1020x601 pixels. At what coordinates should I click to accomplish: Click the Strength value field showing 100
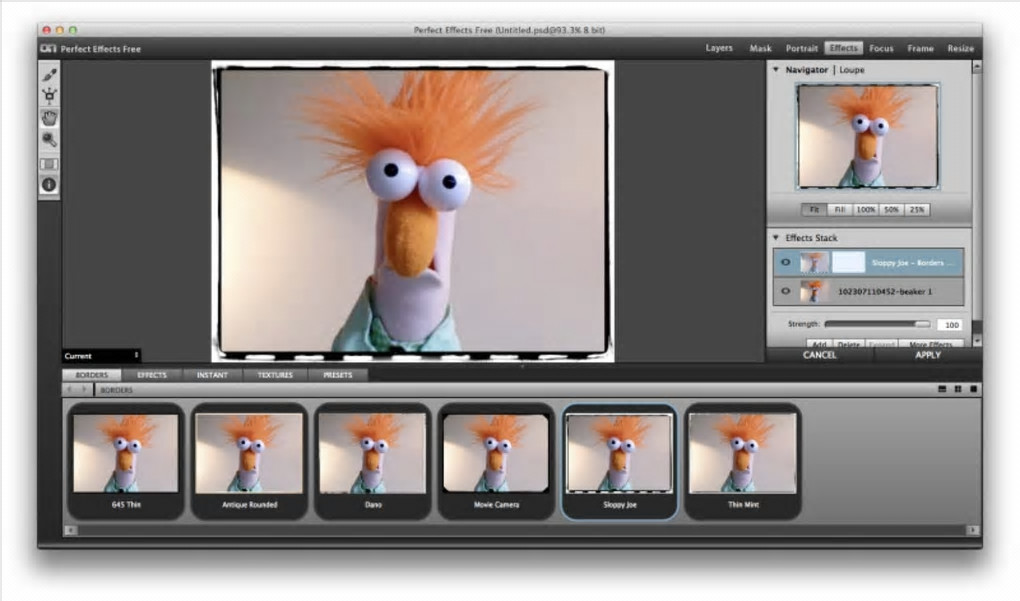(x=951, y=325)
